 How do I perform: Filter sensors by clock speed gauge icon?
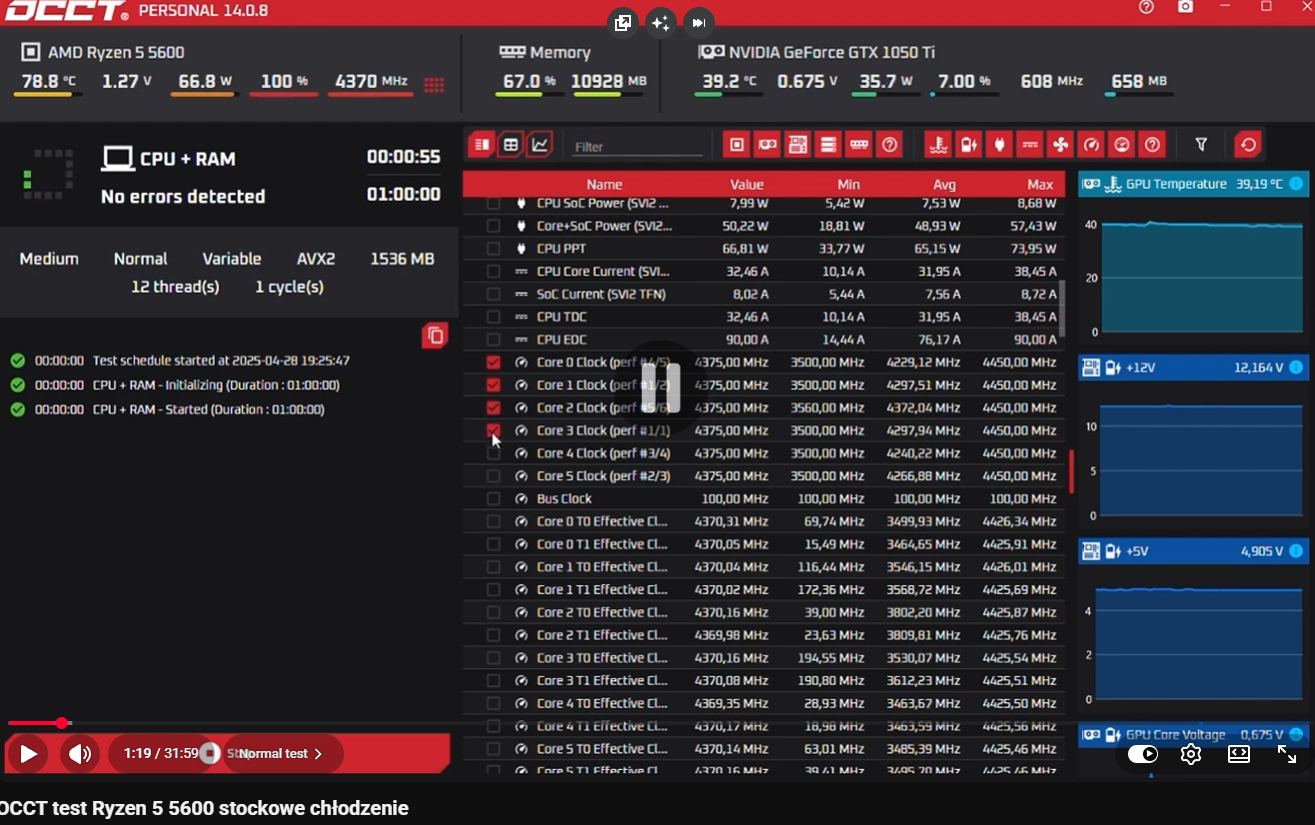[1091, 145]
